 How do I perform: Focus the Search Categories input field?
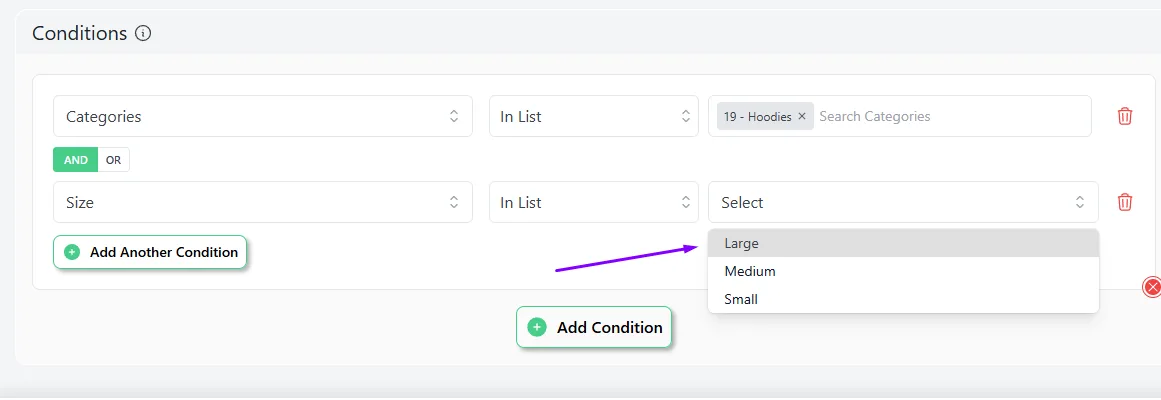[x=950, y=116]
